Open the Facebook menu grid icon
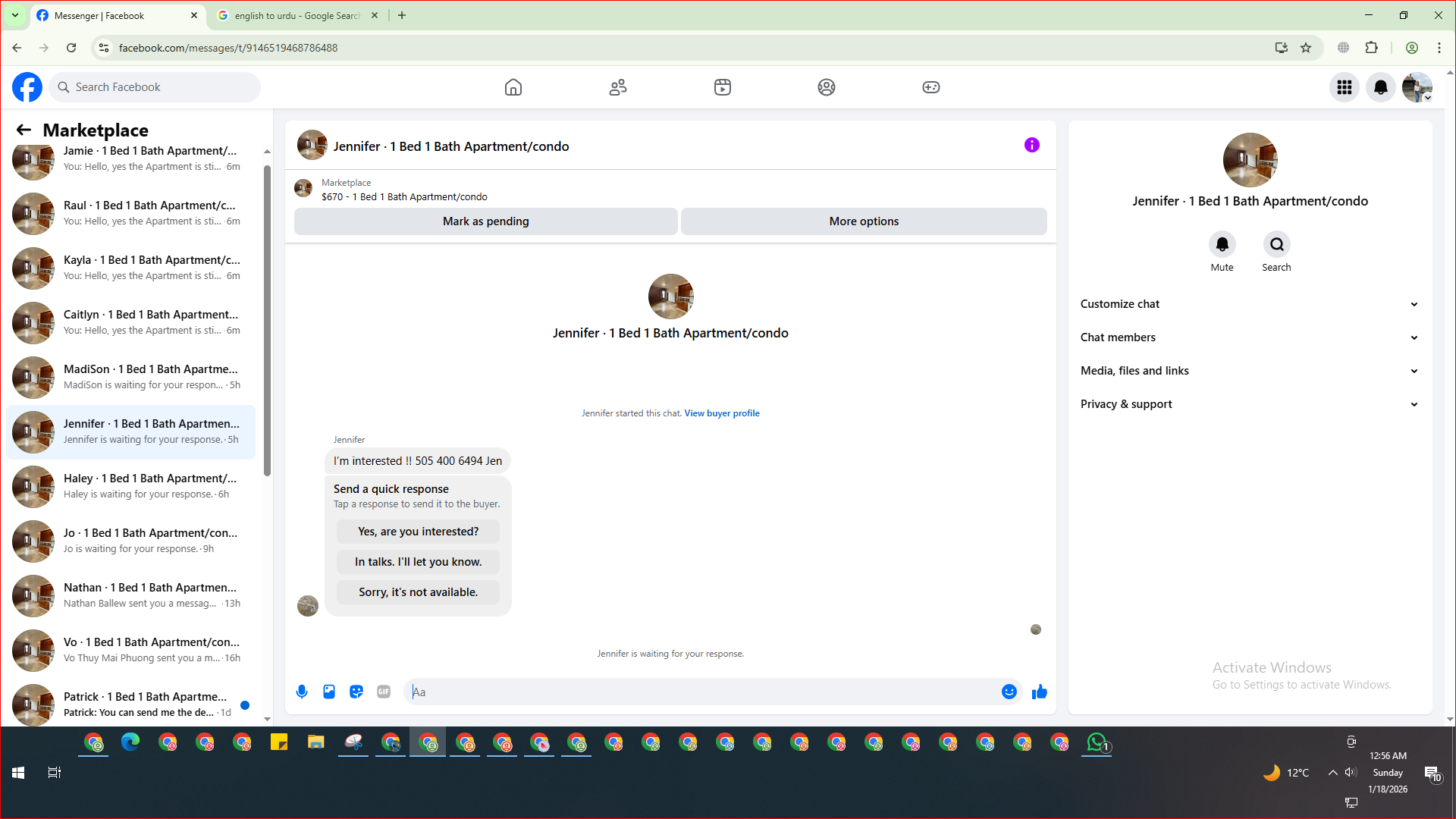 tap(1344, 87)
